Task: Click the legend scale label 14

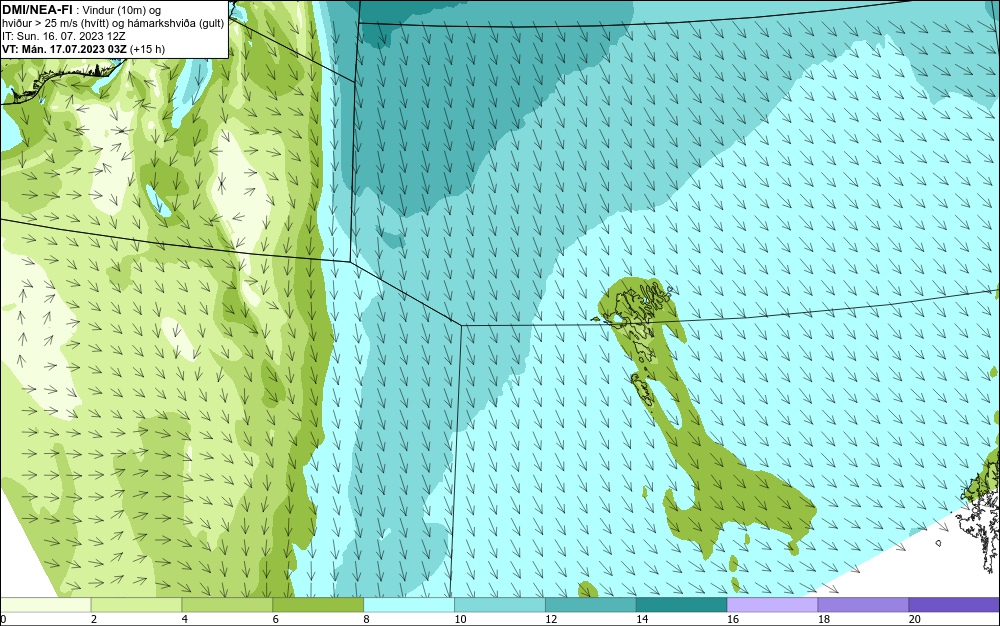Action: coord(642,619)
